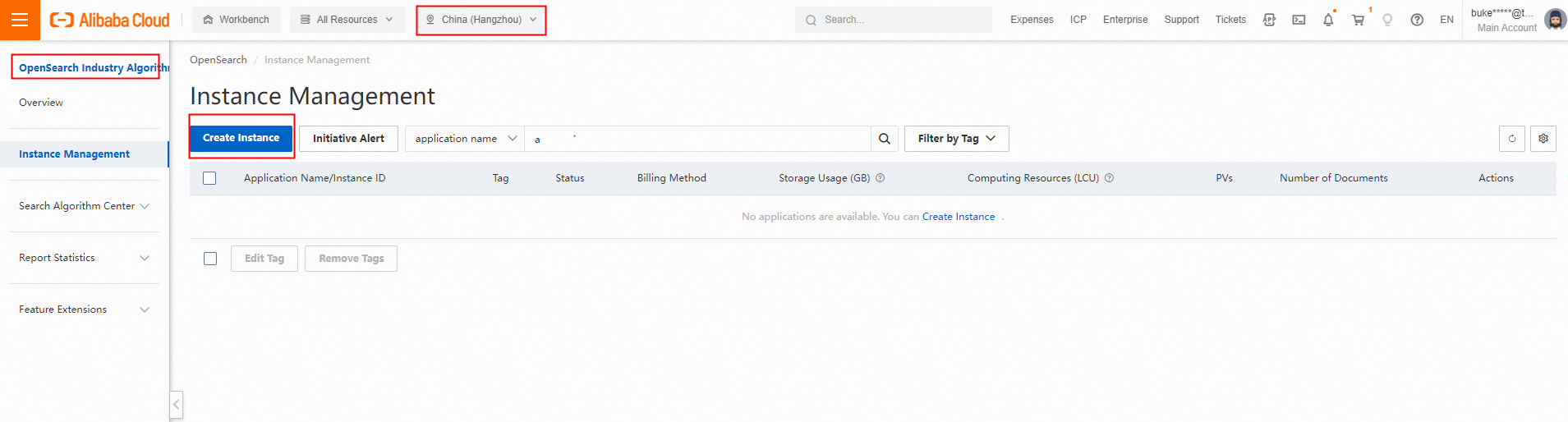Screen dimensions: 1568x422
Task: Click the search magnifier button
Action: [884, 139]
